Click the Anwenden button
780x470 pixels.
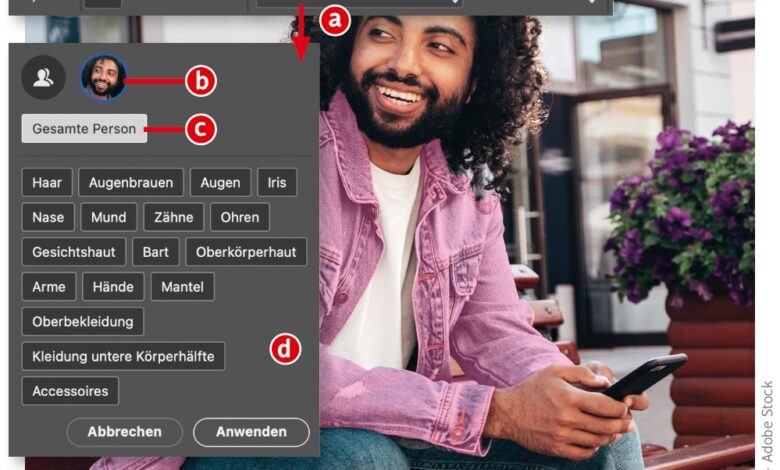pos(251,432)
